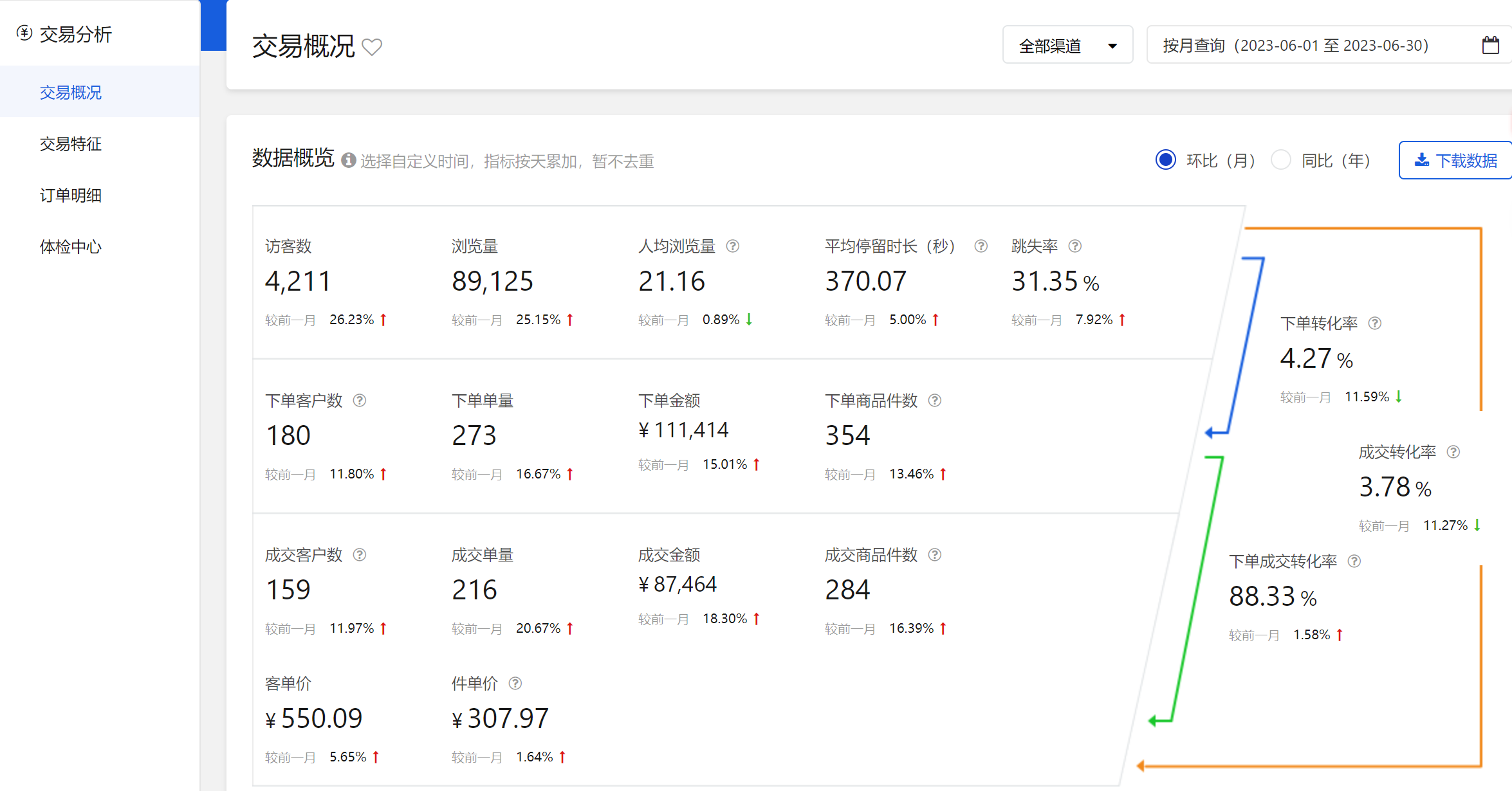Click info icon next to 数据概览
The image size is (1512, 791).
[x=348, y=160]
